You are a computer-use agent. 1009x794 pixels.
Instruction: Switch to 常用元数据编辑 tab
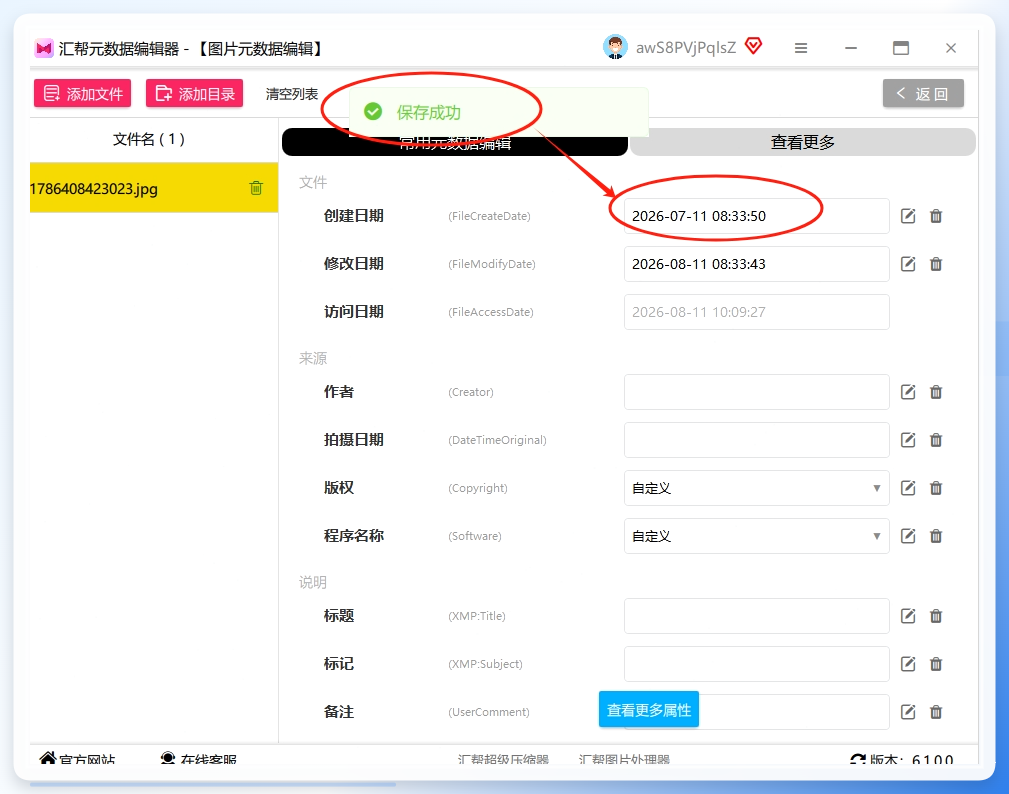(455, 142)
